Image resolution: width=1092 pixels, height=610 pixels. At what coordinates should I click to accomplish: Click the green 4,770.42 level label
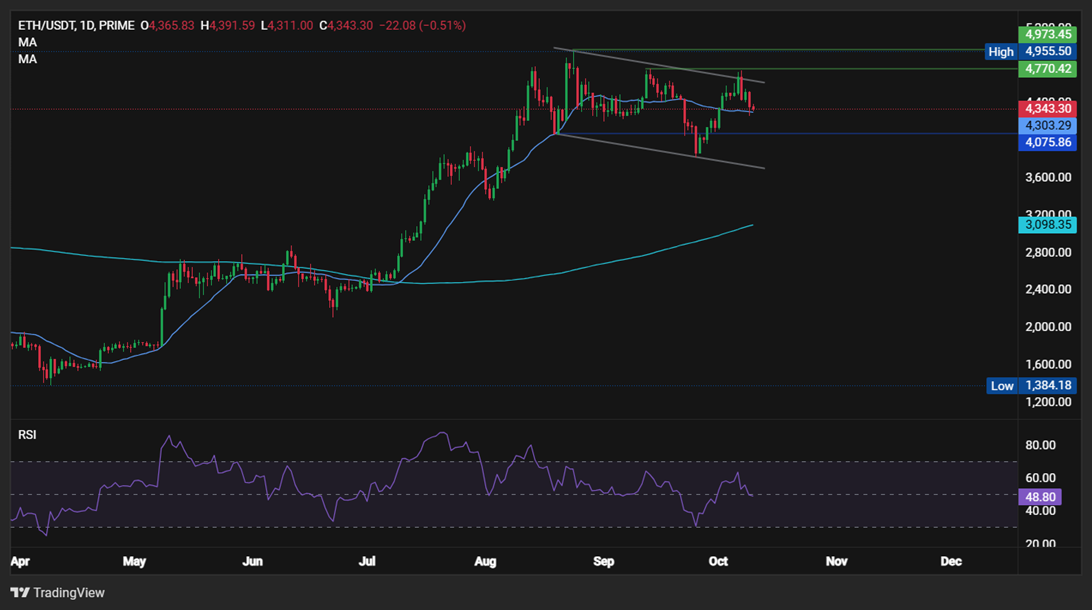pyautogui.click(x=1047, y=69)
